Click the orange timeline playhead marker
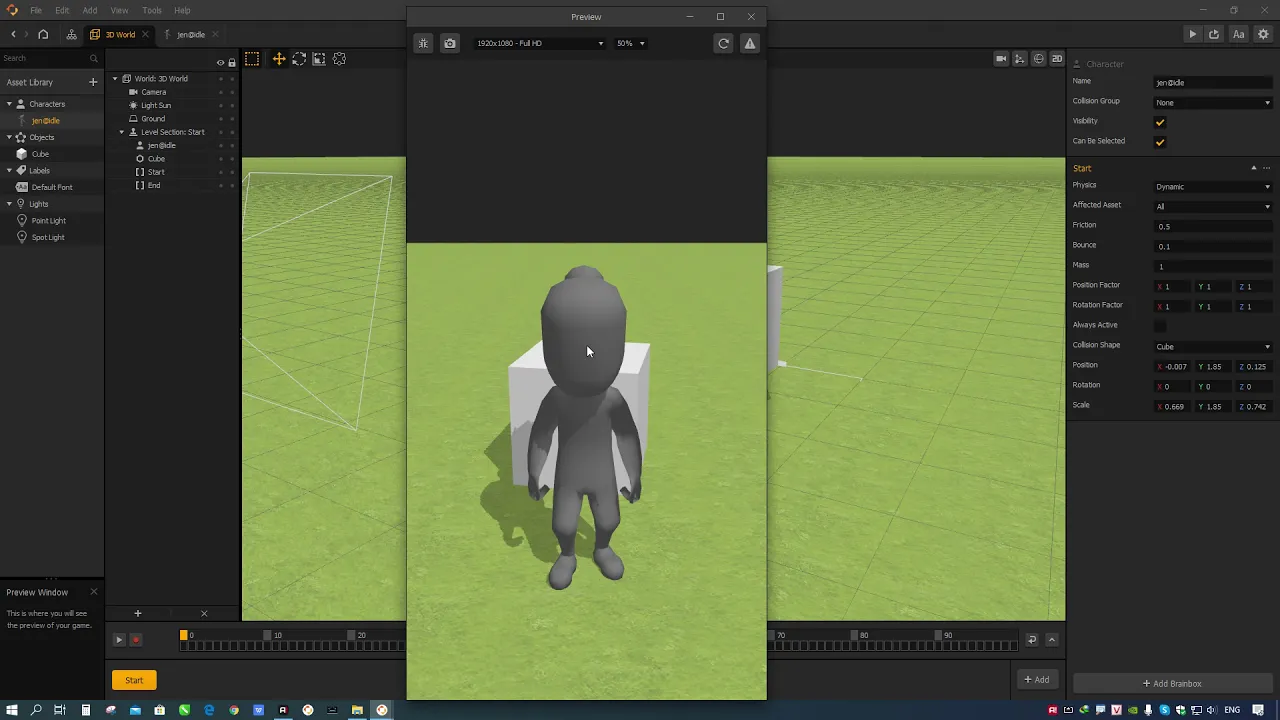Image resolution: width=1280 pixels, height=720 pixels. pos(184,636)
